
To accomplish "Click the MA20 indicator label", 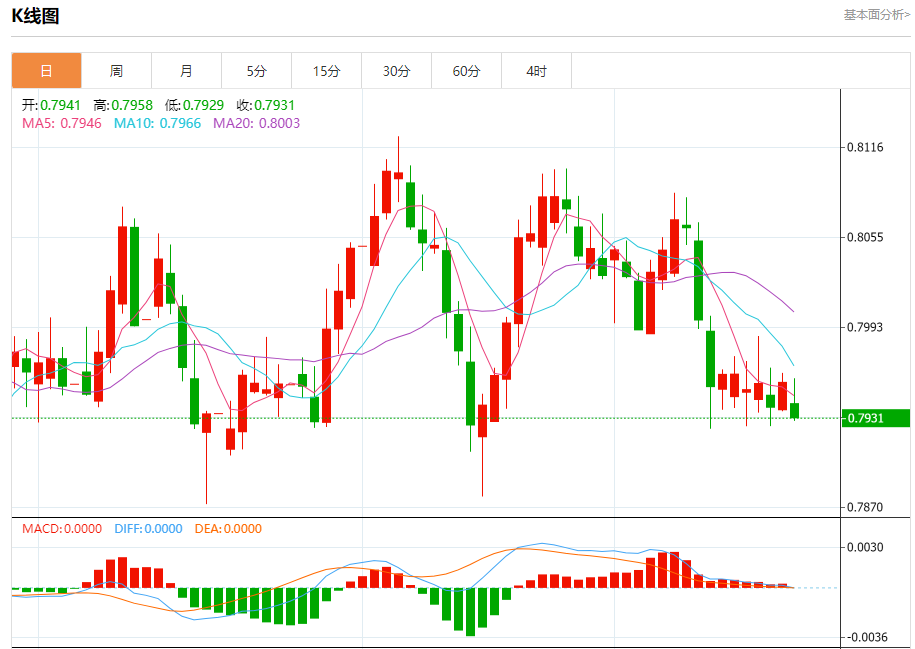I will pyautogui.click(x=256, y=123).
